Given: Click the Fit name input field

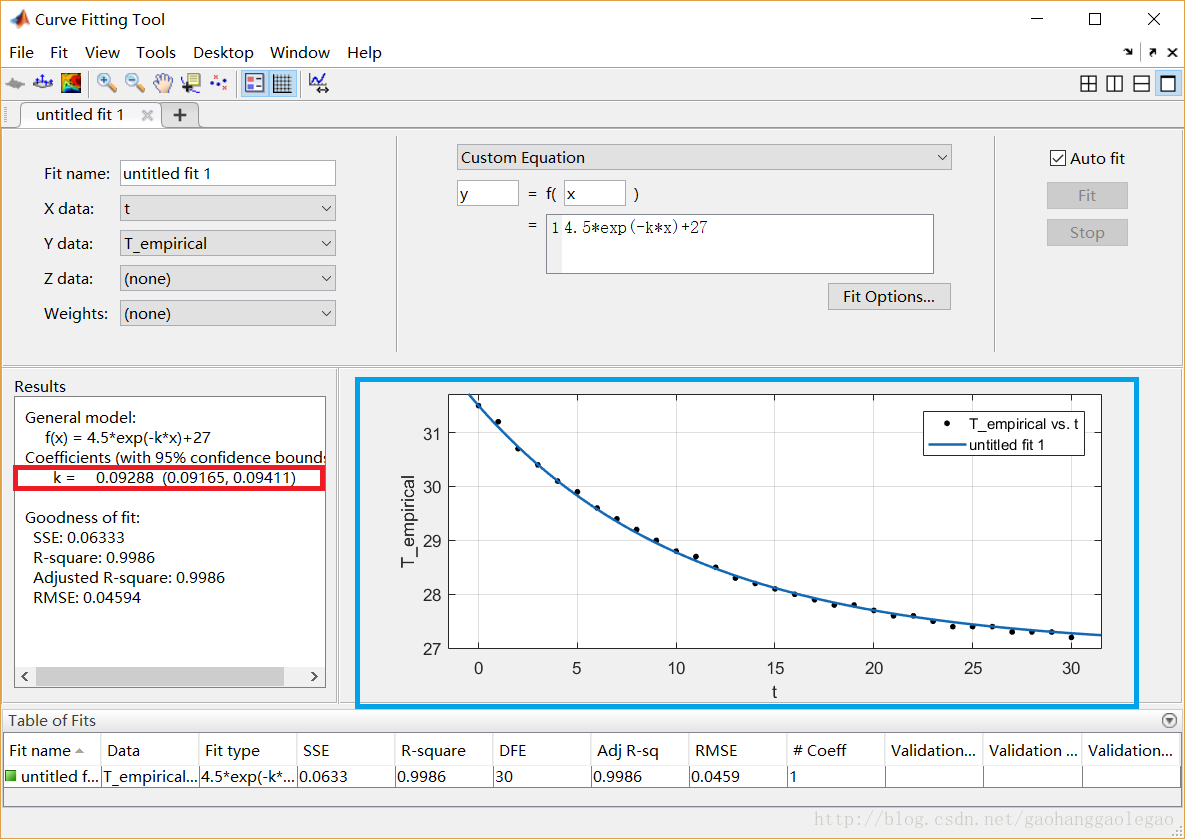Looking at the screenshot, I should click(x=227, y=173).
